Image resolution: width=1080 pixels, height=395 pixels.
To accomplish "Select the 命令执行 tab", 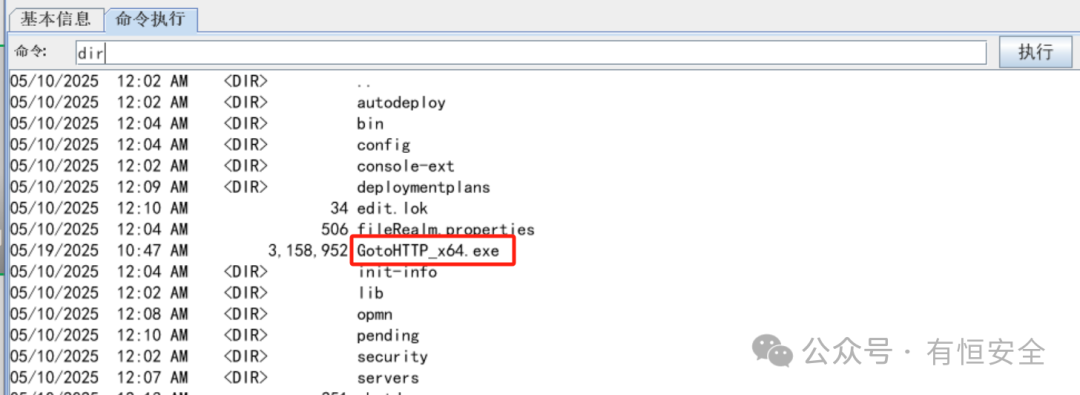I will pyautogui.click(x=150, y=19).
